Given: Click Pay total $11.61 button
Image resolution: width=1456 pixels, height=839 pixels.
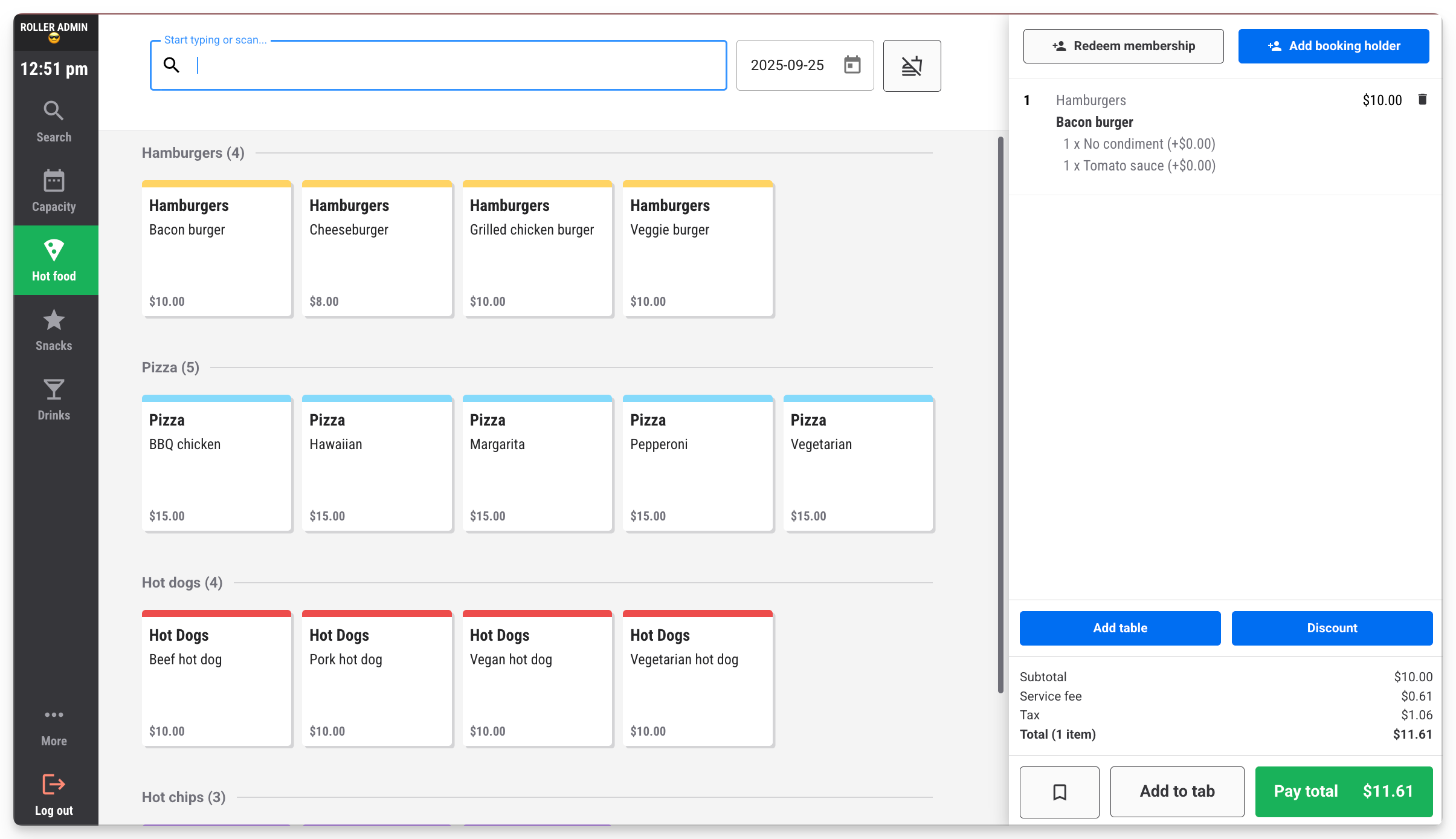Looking at the screenshot, I should click(x=1344, y=792).
